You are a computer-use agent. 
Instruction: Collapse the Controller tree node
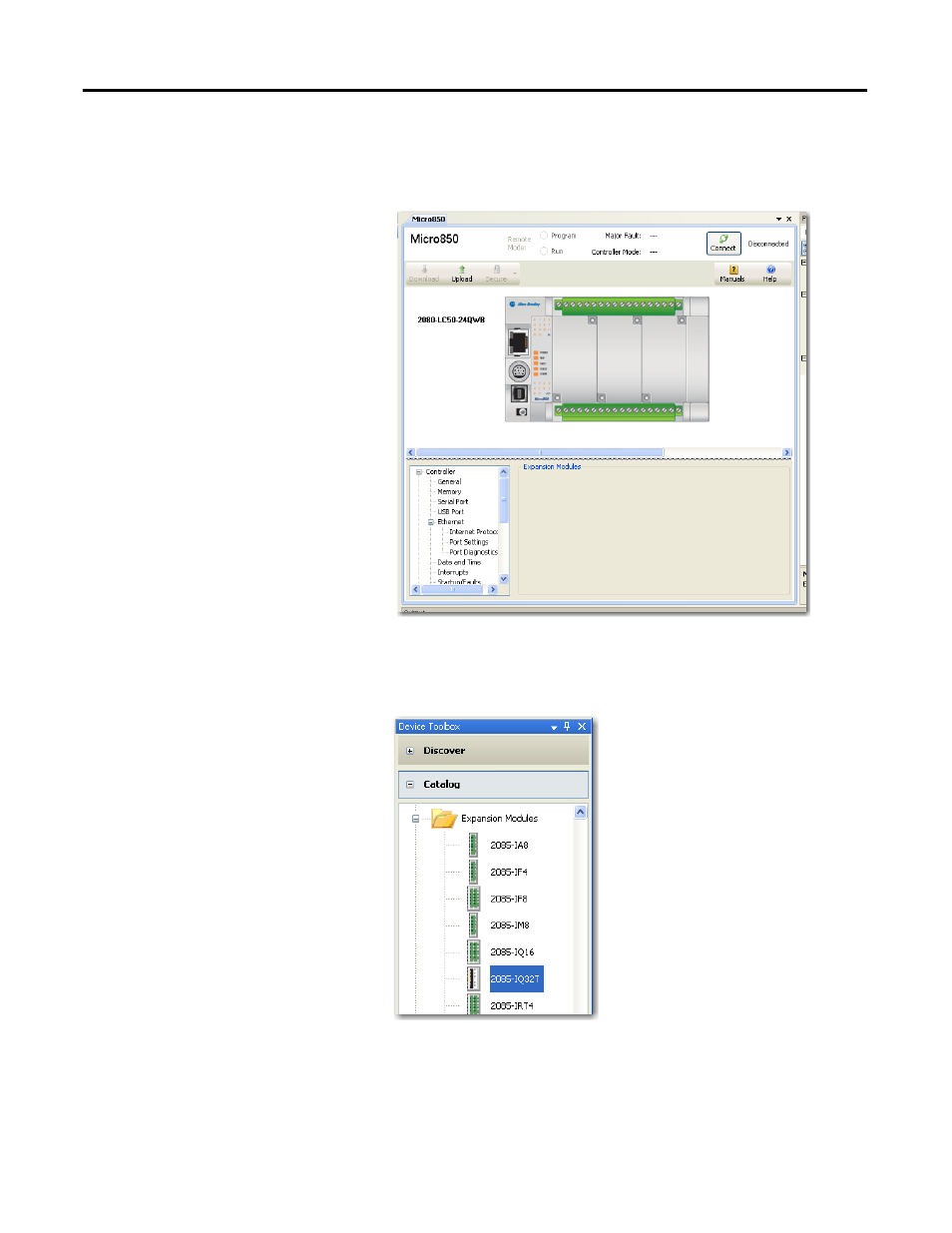point(419,472)
